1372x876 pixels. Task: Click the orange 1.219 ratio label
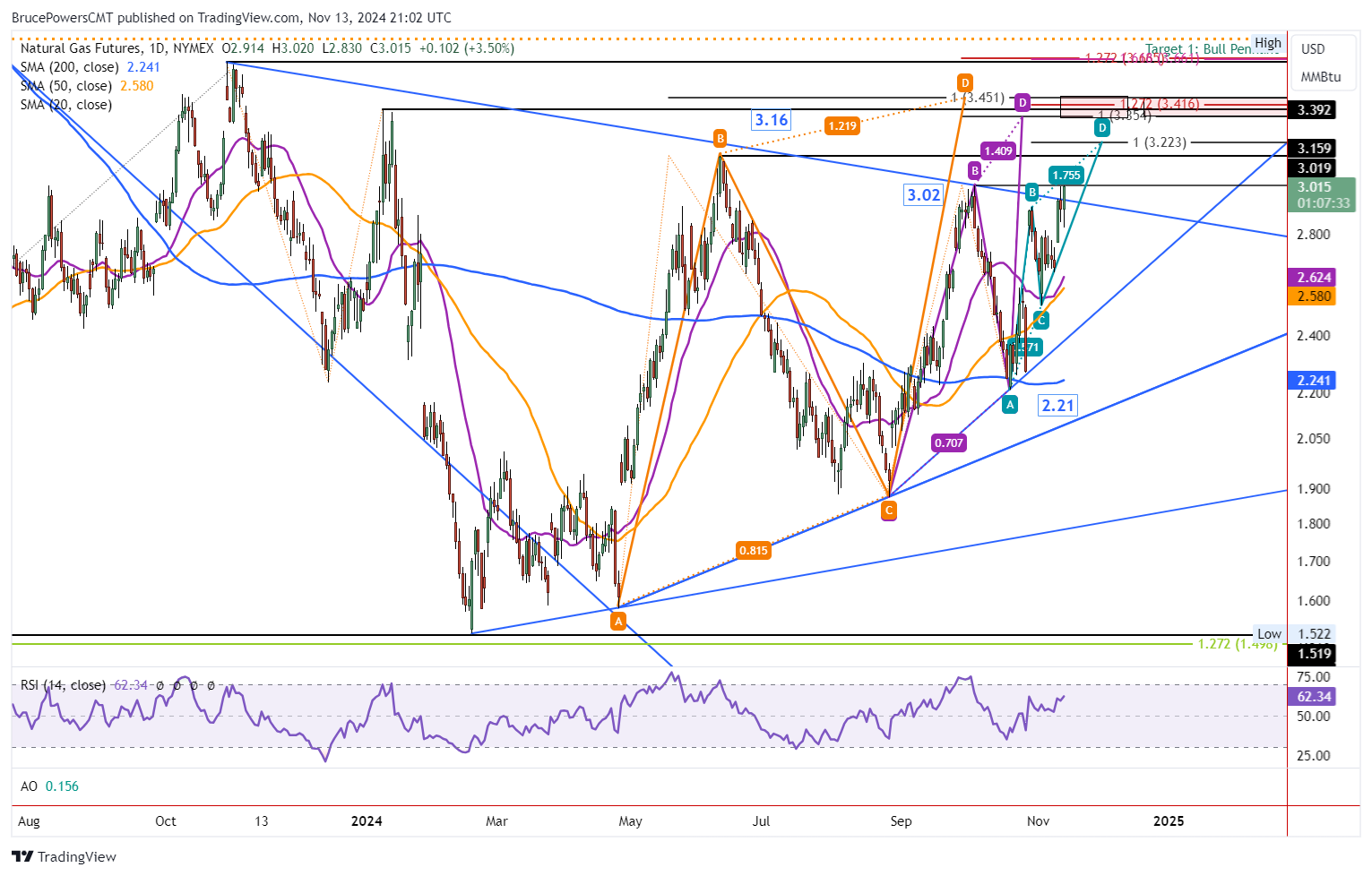coord(842,126)
